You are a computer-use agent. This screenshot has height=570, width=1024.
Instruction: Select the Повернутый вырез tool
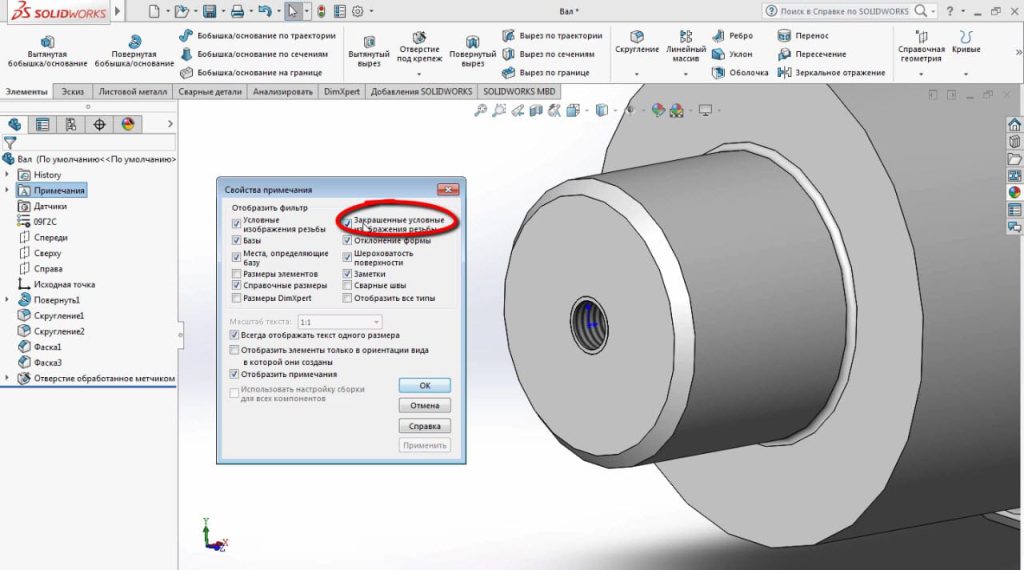(472, 52)
